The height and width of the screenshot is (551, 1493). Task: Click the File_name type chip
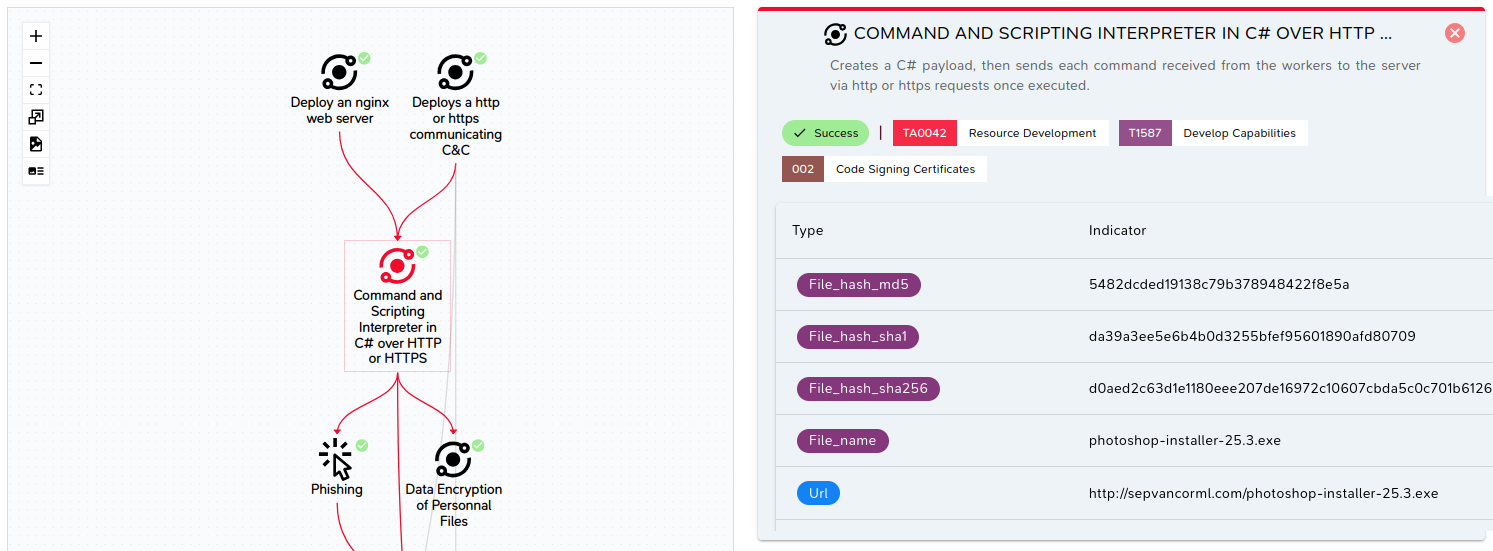pyautogui.click(x=842, y=440)
